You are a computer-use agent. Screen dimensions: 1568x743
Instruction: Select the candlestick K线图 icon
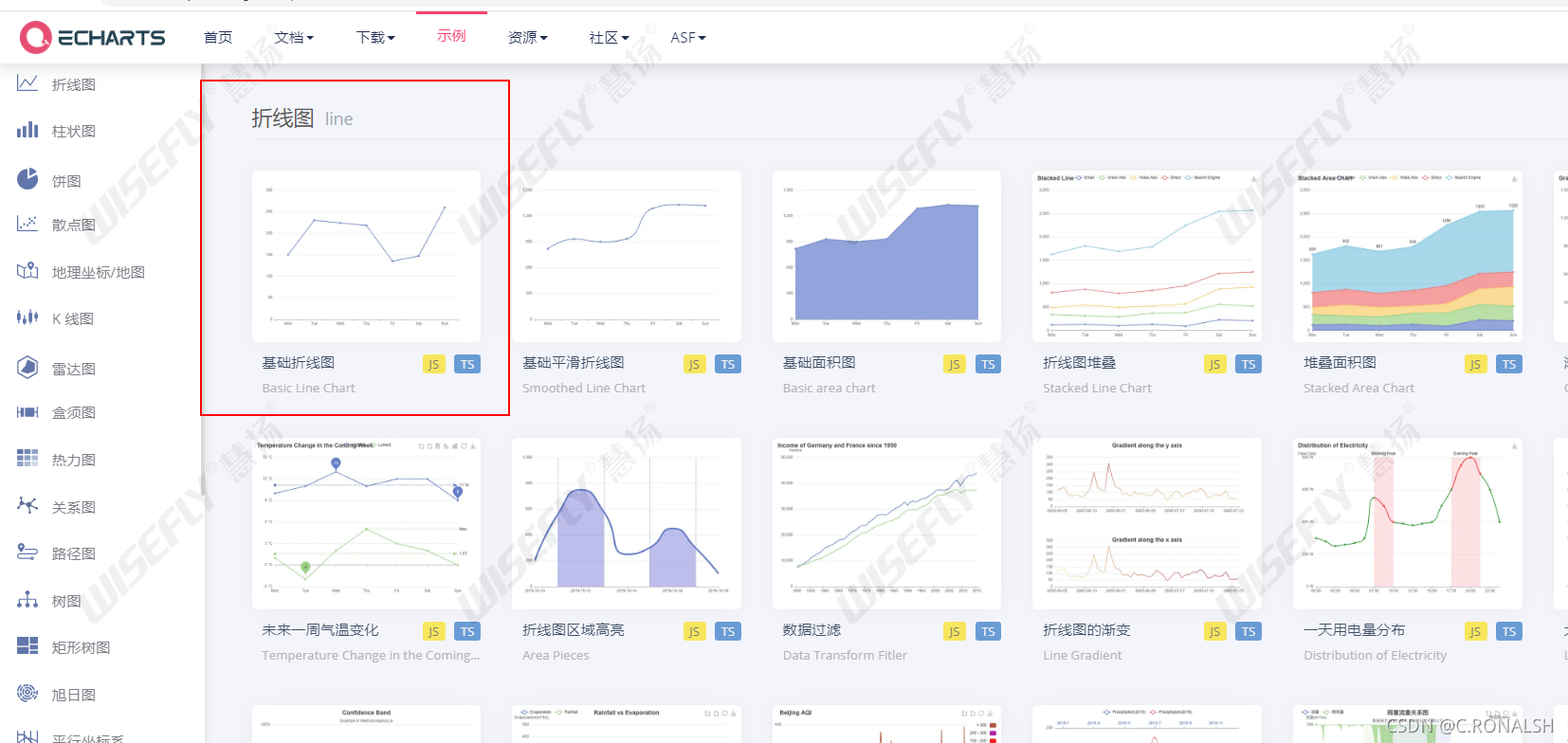pos(27,317)
